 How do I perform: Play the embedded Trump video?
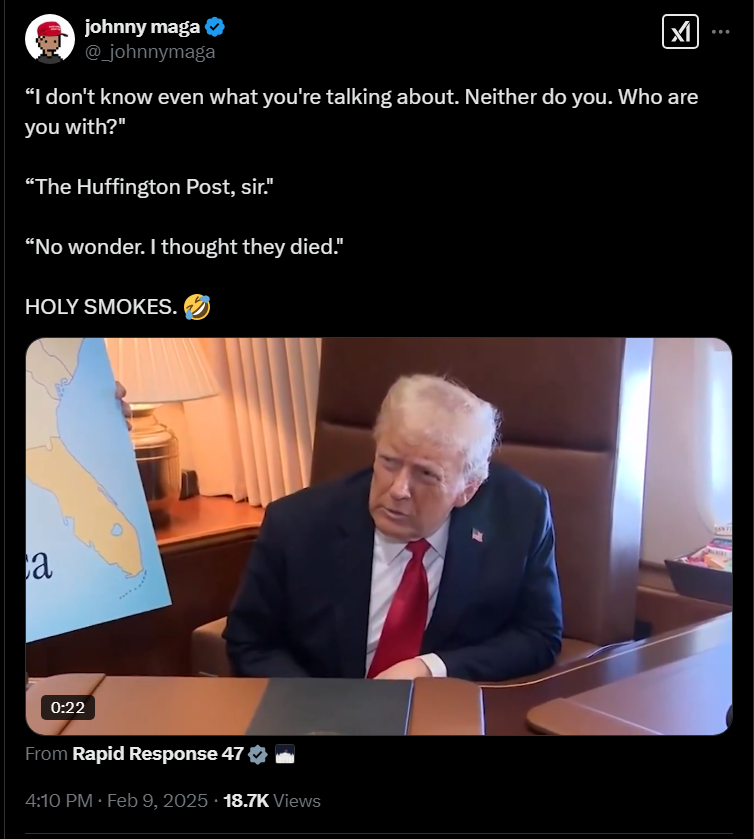click(379, 536)
